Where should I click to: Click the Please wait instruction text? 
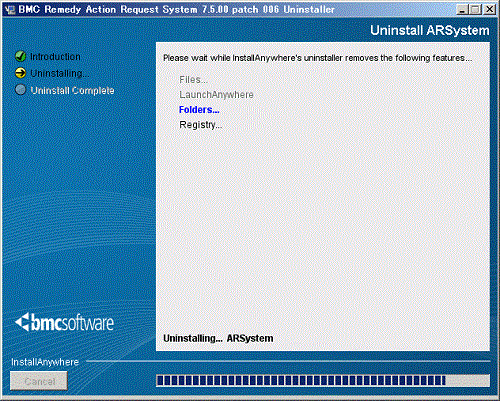pos(317,58)
